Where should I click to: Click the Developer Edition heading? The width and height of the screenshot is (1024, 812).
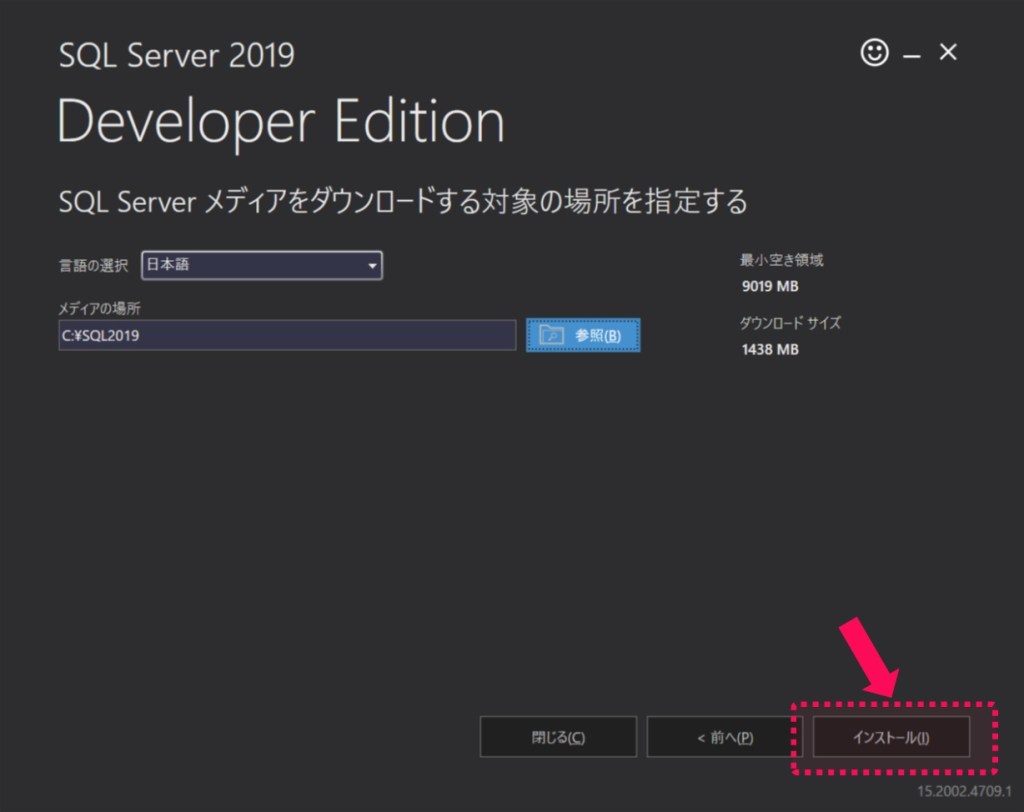(281, 122)
